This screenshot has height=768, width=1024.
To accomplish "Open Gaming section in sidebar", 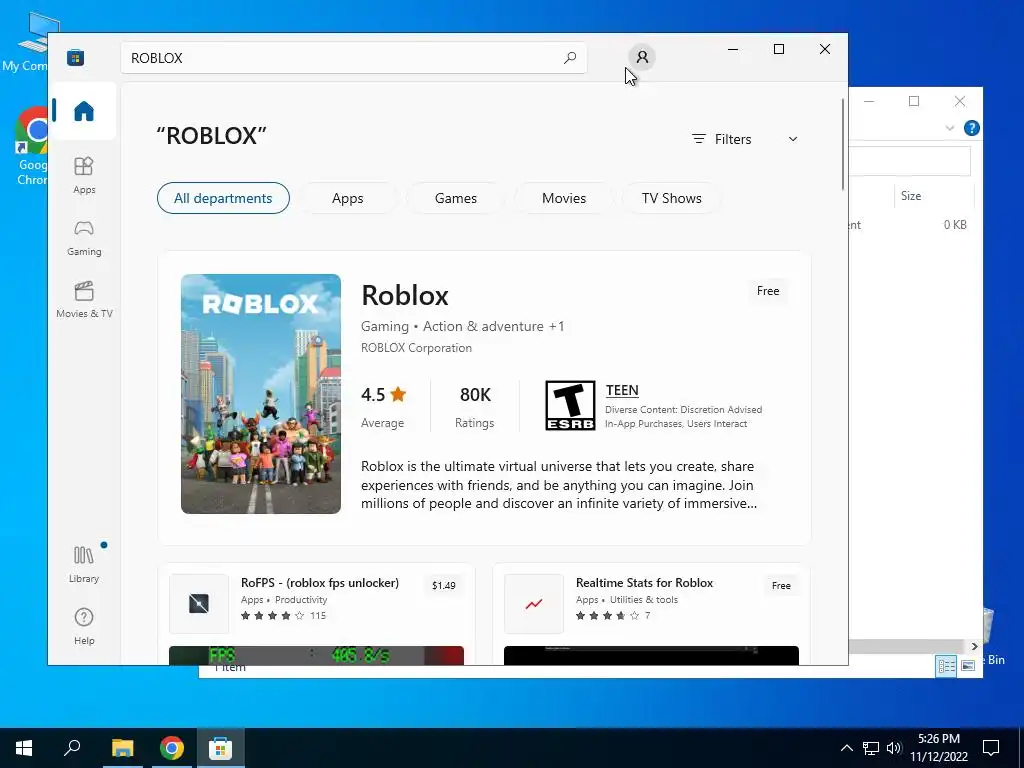I will coord(84,238).
